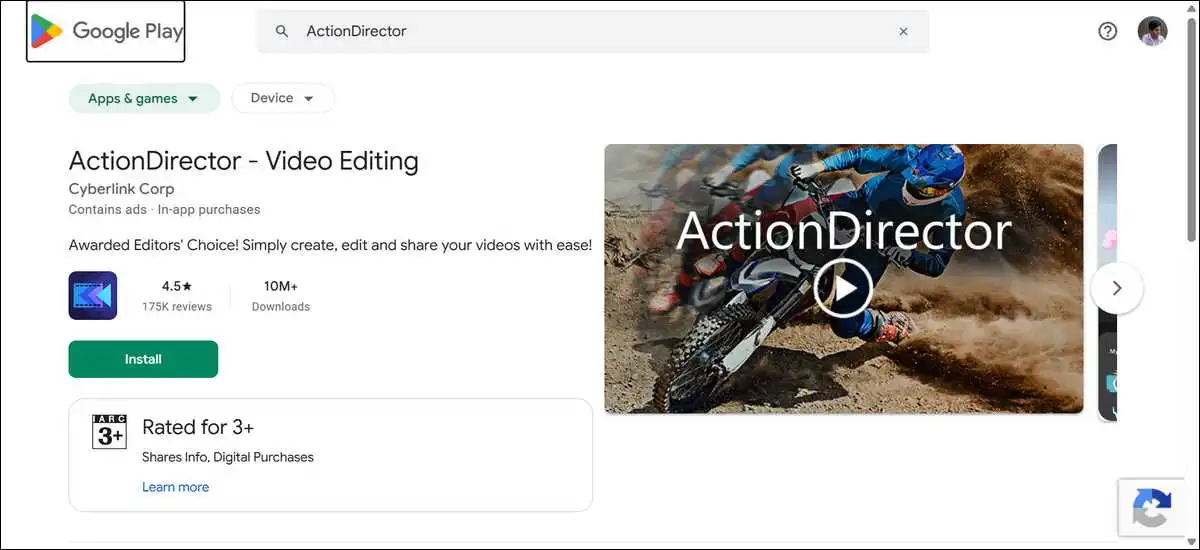
Task: Play the ActionDirector trailer video
Action: (x=843, y=289)
